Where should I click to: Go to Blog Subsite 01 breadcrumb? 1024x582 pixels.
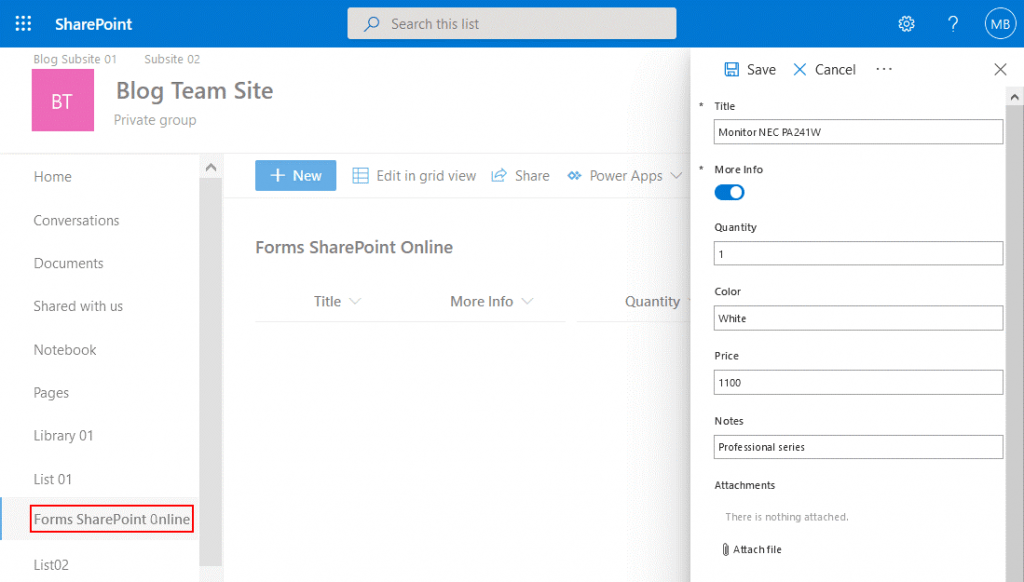(74, 59)
